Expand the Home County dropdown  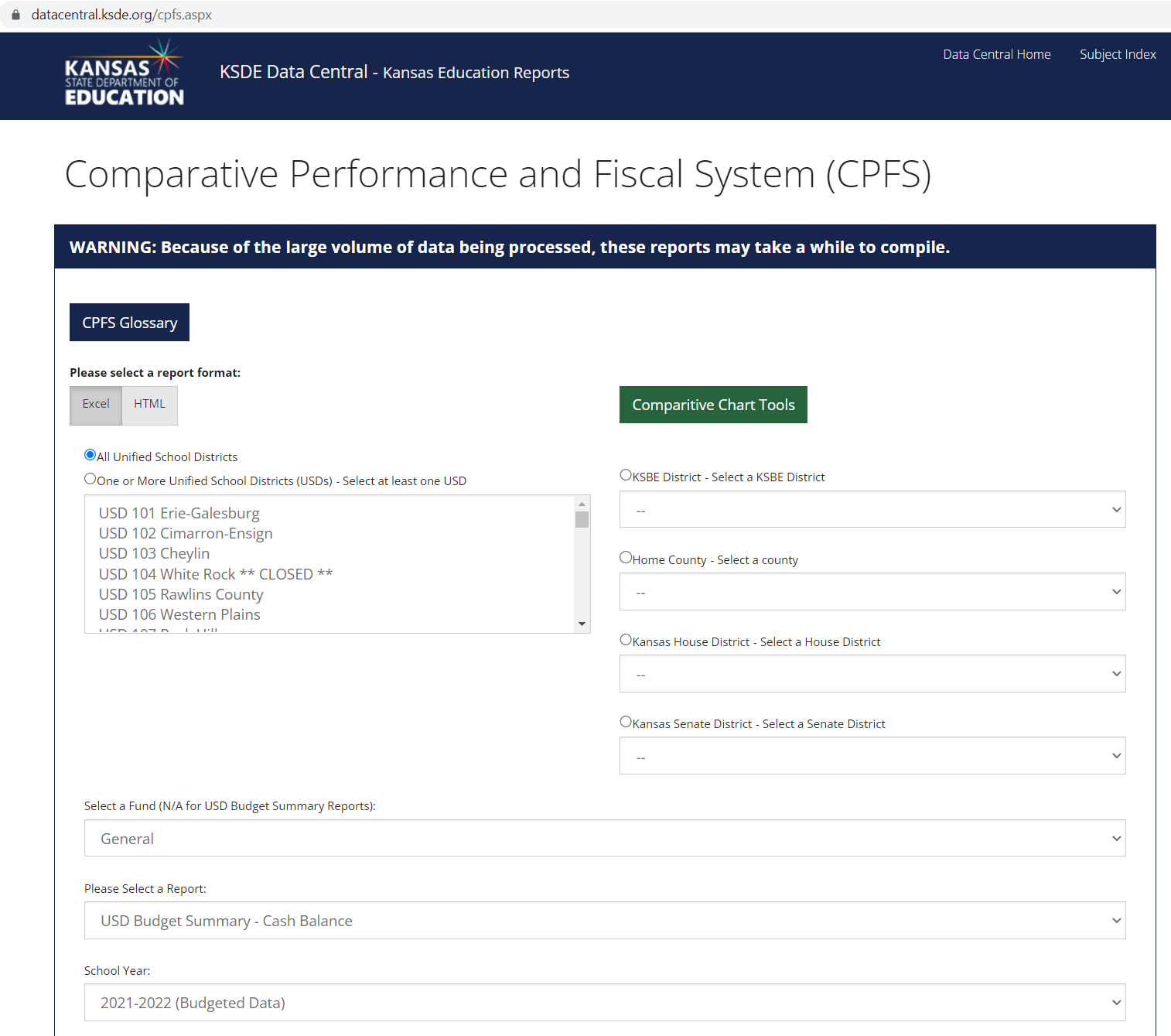872,592
